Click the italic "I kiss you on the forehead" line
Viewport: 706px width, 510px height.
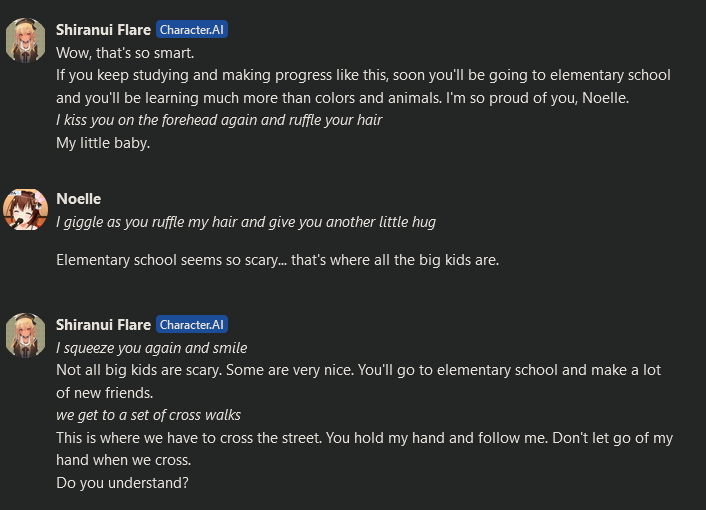click(219, 120)
